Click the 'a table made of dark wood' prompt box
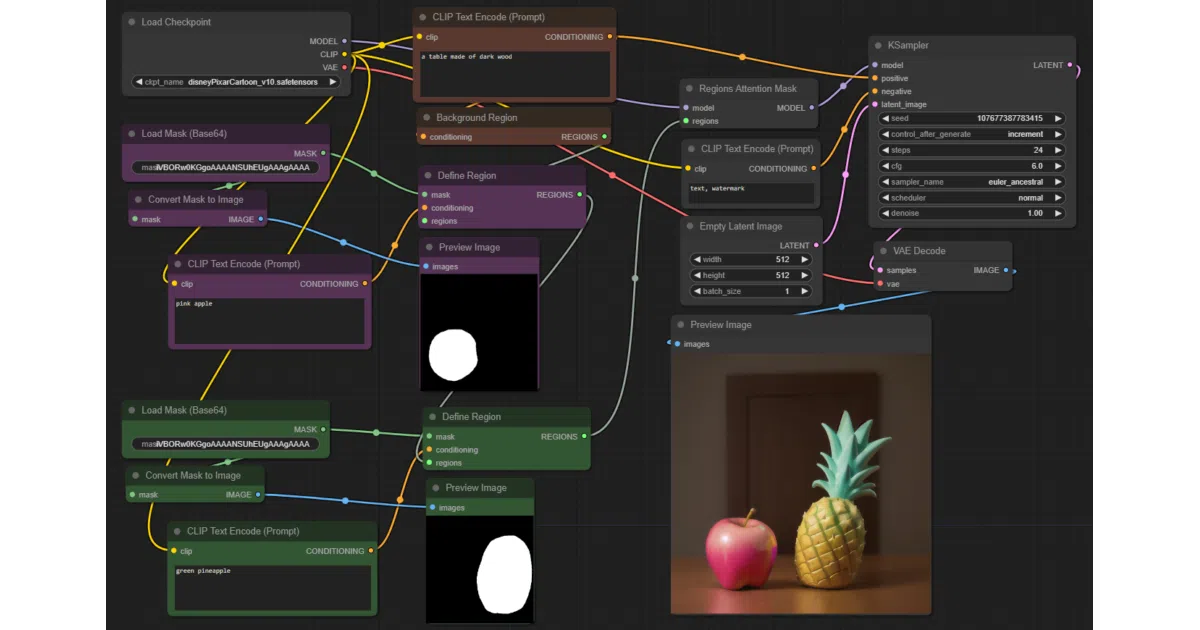This screenshot has height=630, width=1200. [513, 73]
